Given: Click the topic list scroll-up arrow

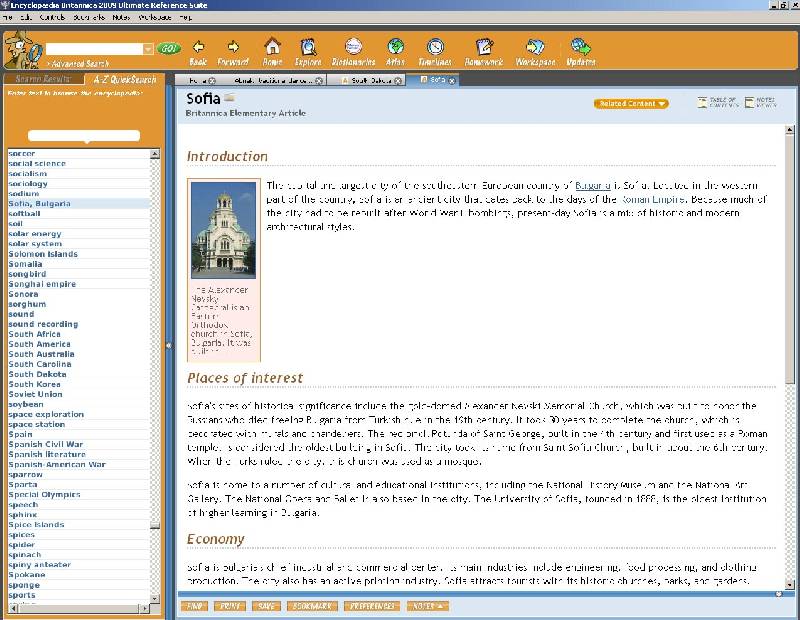Looking at the screenshot, I should [155, 153].
